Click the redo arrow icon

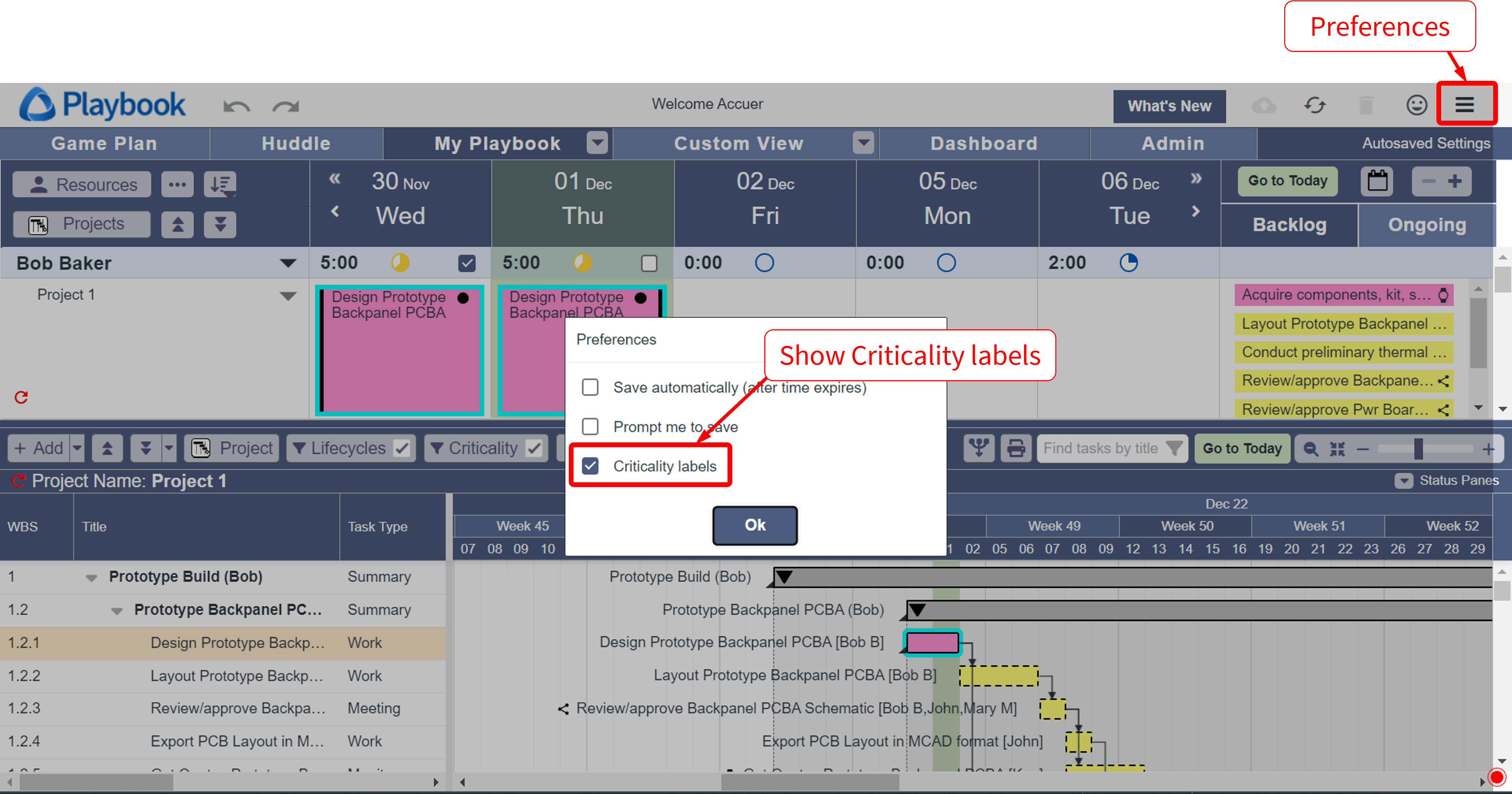point(286,106)
